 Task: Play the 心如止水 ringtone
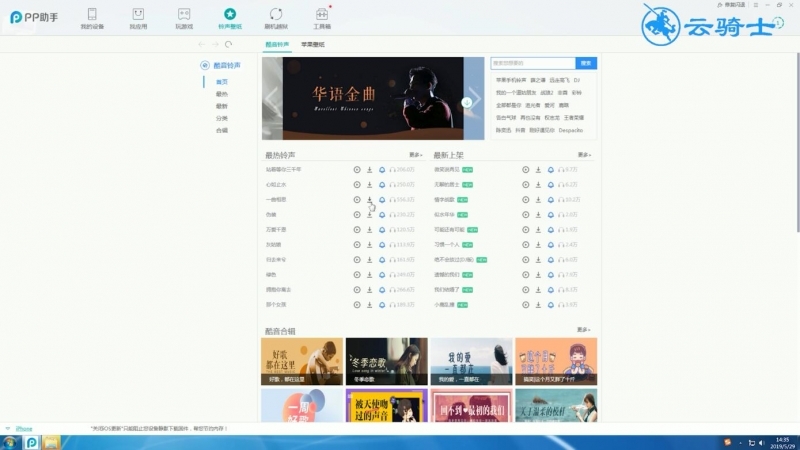point(357,185)
